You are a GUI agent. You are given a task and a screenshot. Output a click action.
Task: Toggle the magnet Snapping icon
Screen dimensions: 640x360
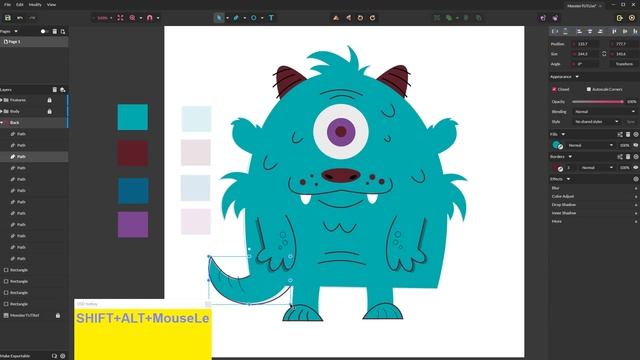point(150,18)
